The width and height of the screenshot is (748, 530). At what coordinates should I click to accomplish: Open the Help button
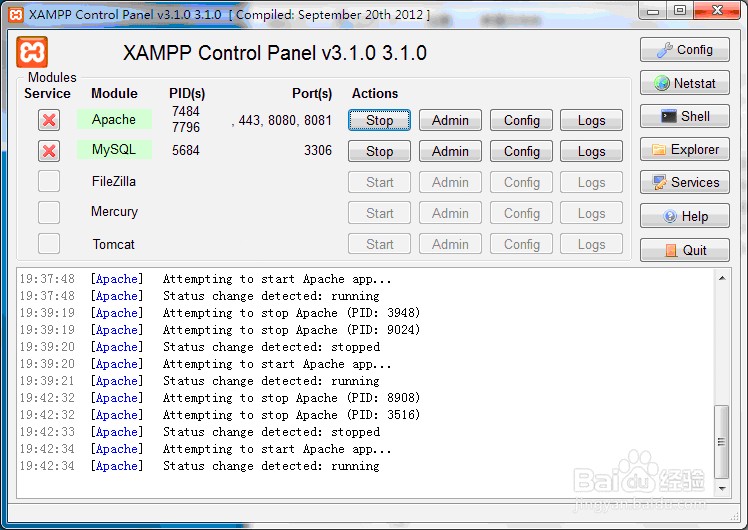(x=685, y=216)
